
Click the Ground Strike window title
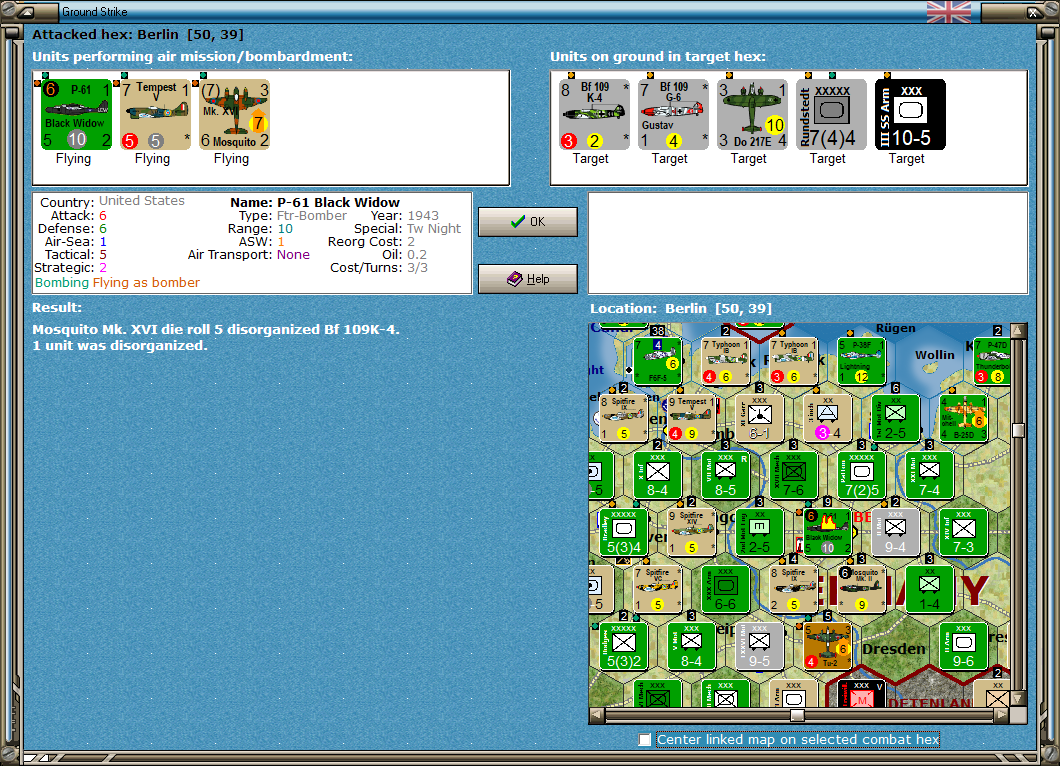click(95, 11)
